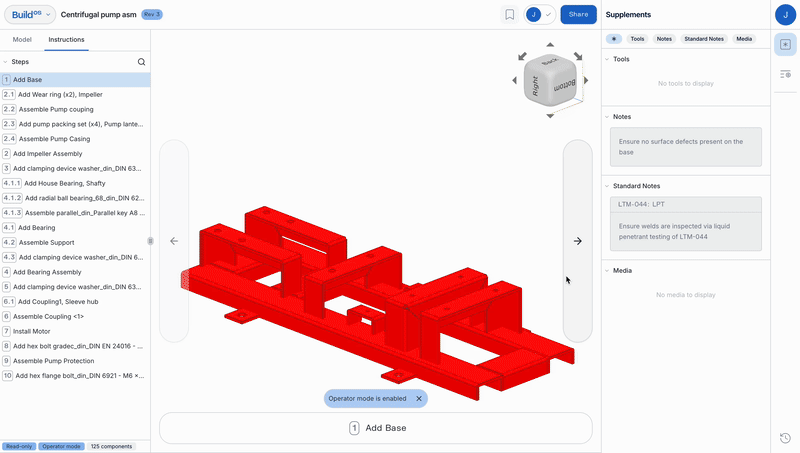The image size is (800, 453).
Task: Open the surface defects note card
Action: pyautogui.click(x=686, y=147)
